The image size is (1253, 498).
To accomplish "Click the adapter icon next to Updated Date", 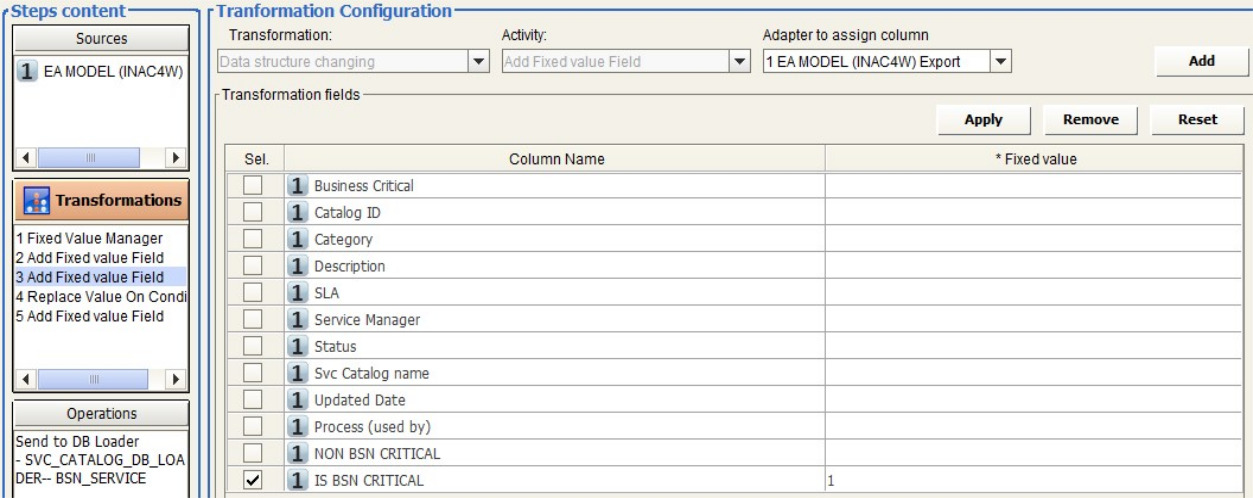I will point(297,400).
